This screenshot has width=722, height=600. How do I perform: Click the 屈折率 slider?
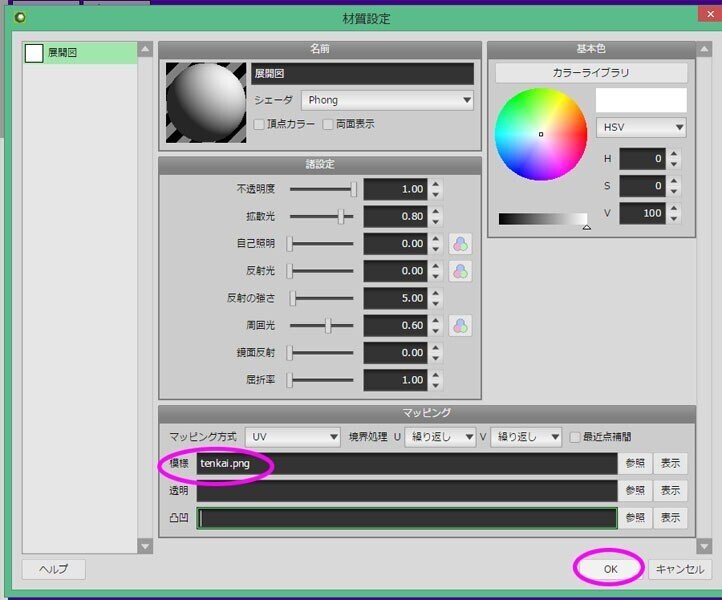point(322,380)
